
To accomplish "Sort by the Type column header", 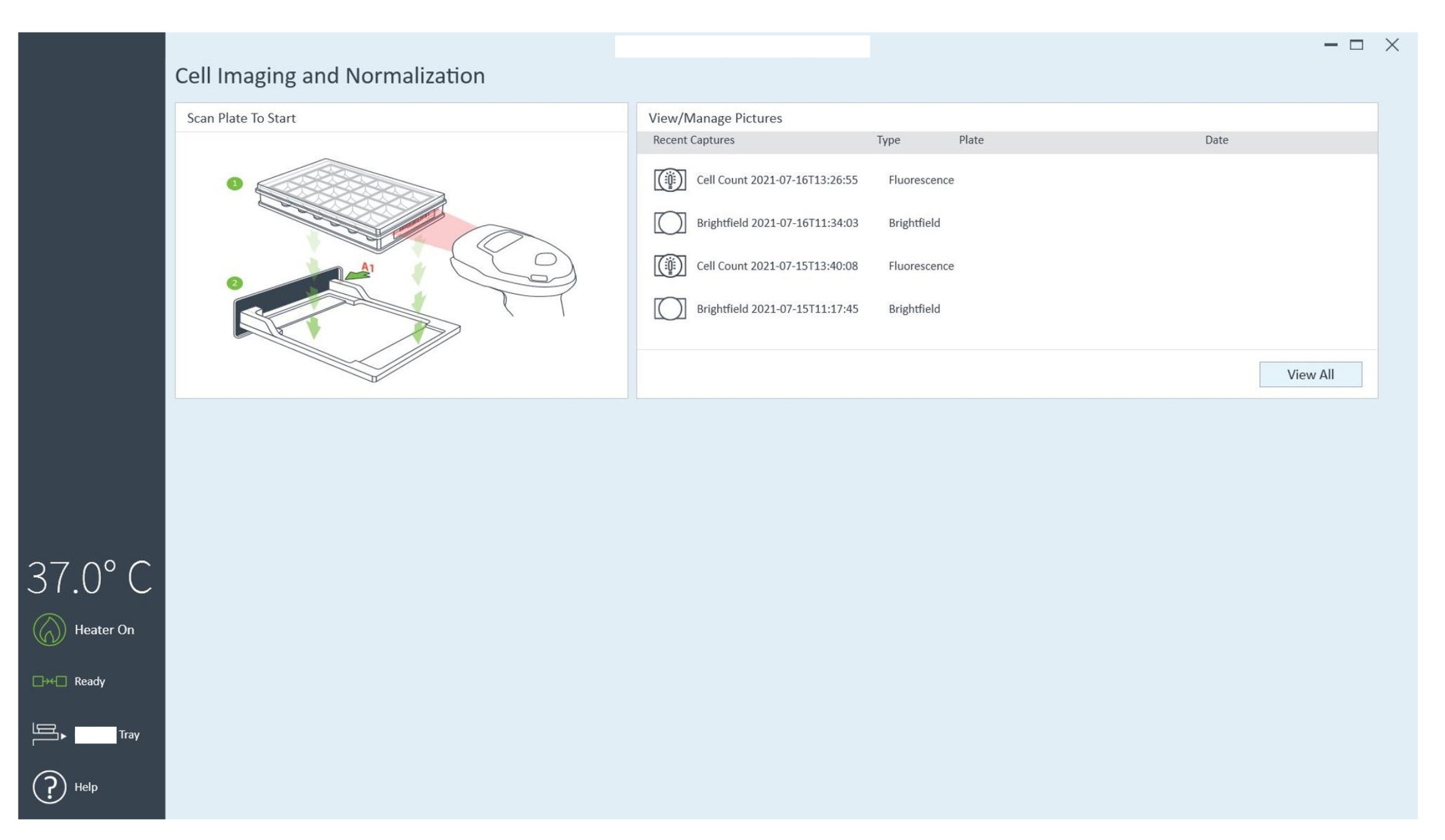I will tap(888, 140).
